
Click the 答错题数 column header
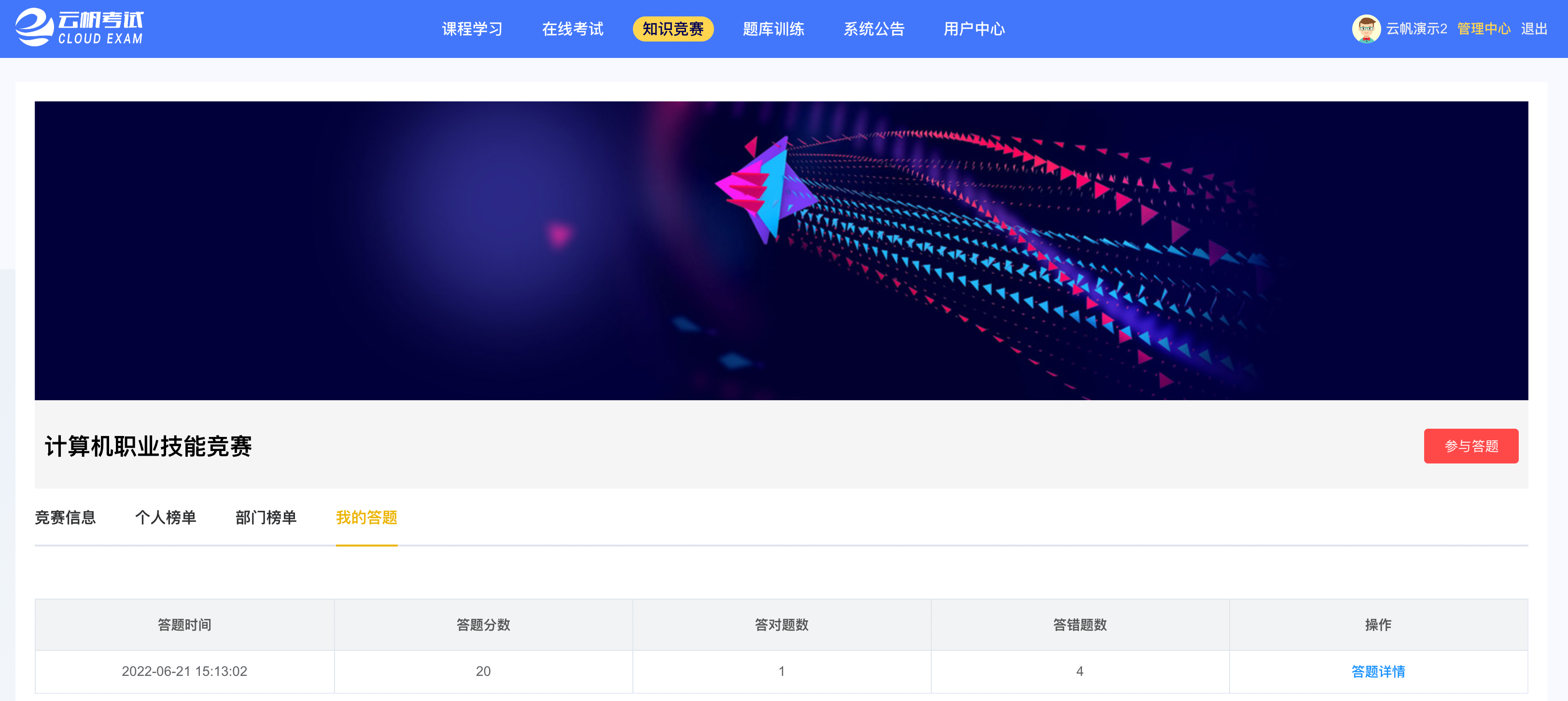1080,625
